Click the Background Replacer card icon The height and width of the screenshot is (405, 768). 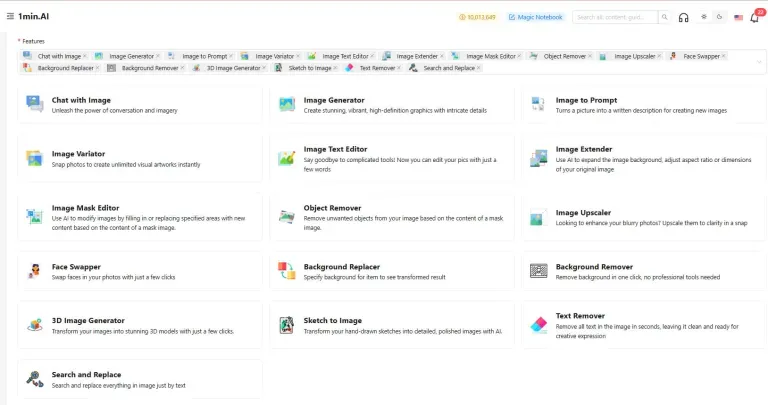[x=287, y=271]
